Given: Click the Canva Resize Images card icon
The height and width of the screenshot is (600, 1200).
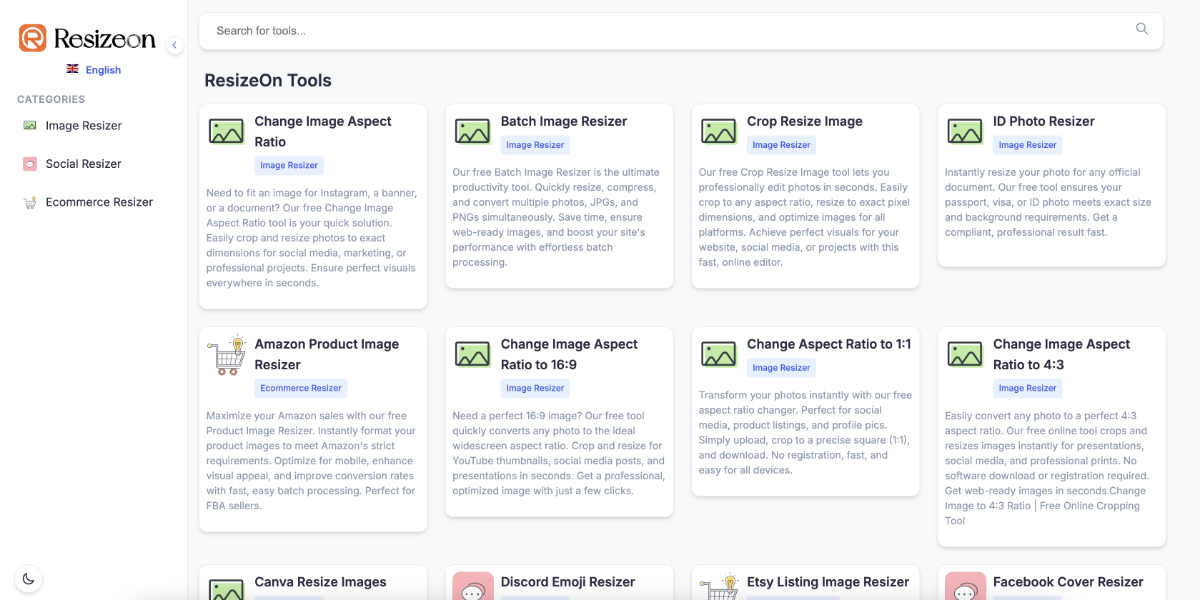Looking at the screenshot, I should click(227, 589).
